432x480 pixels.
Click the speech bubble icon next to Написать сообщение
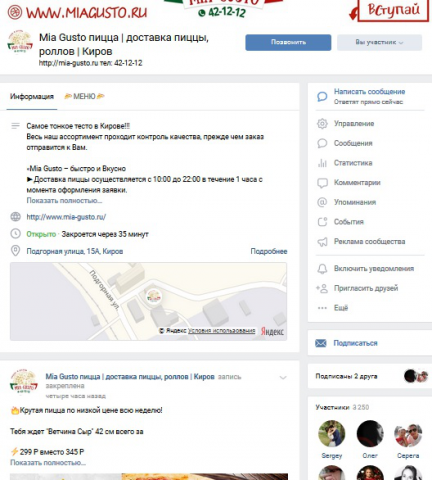point(322,97)
